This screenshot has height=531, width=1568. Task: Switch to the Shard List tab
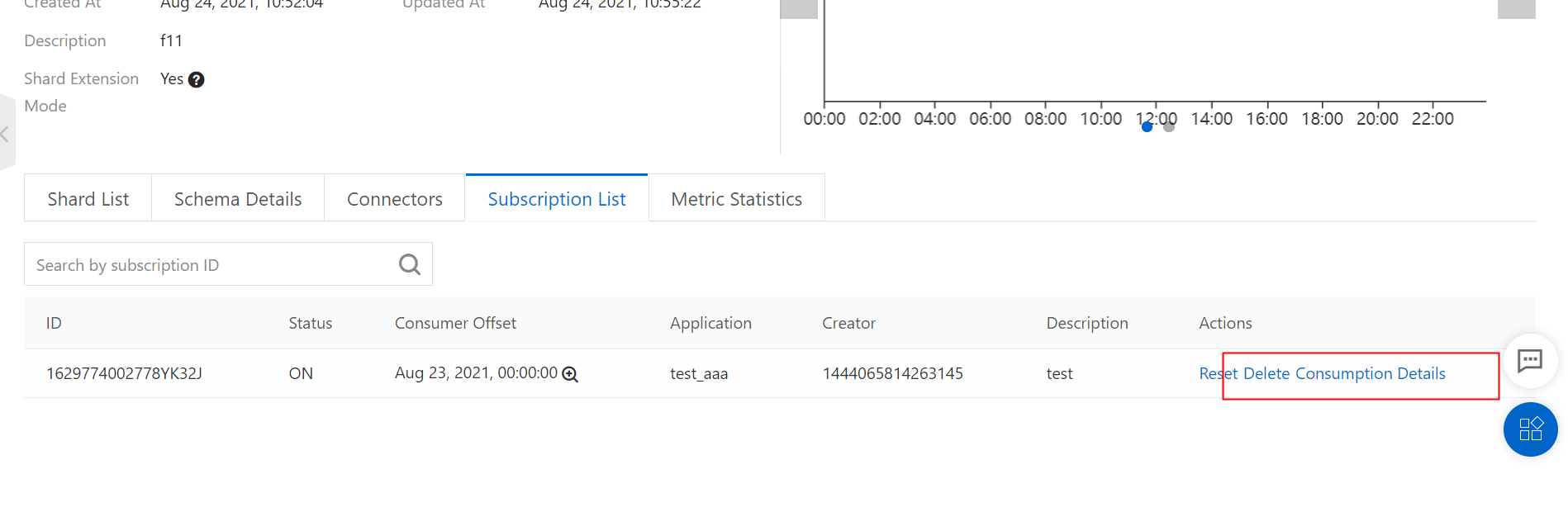pyautogui.click(x=88, y=199)
